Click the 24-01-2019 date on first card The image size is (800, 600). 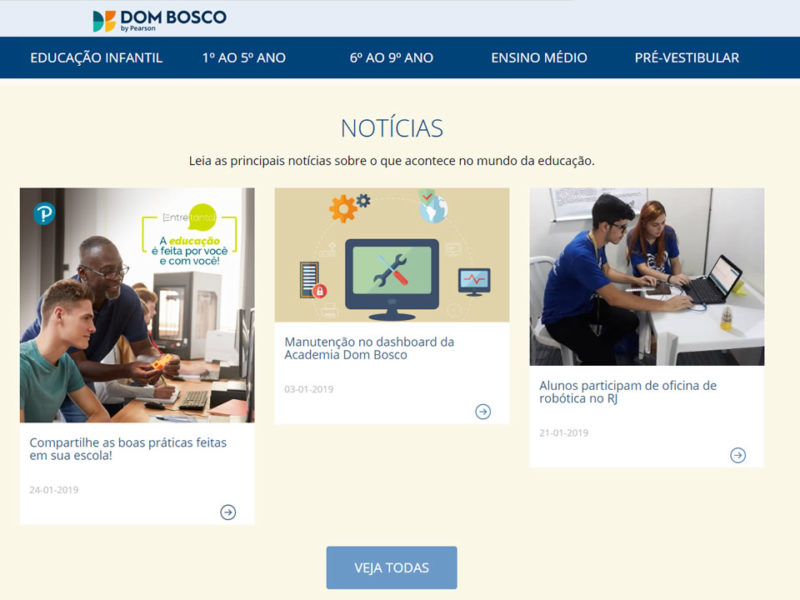54,490
